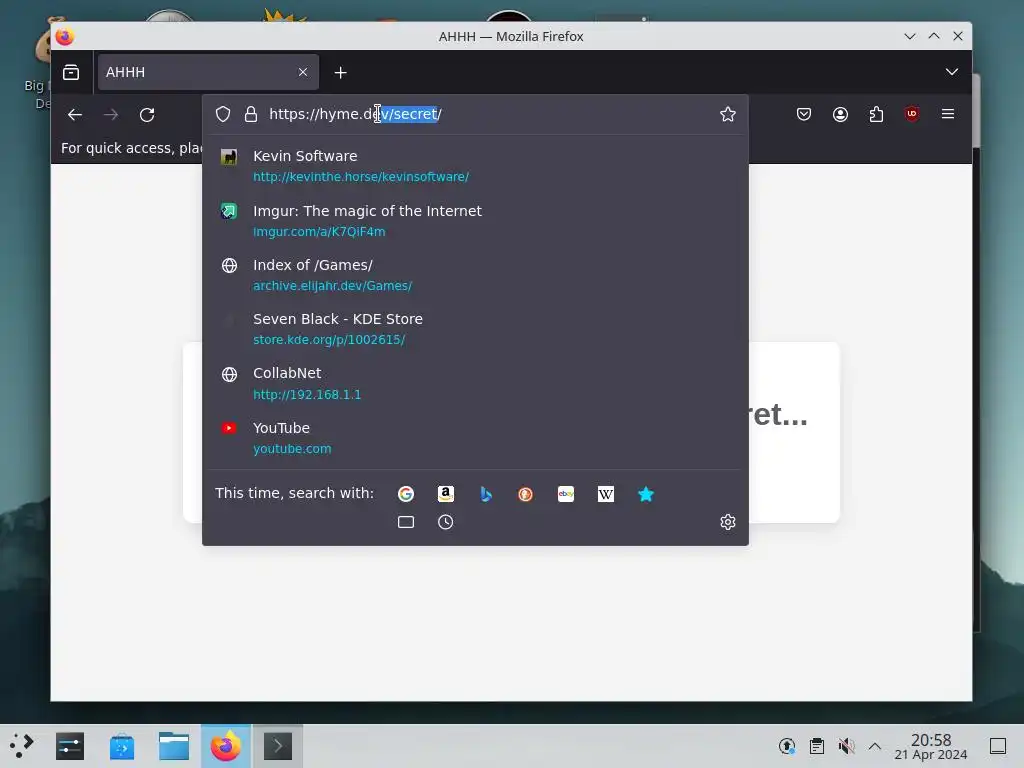This screenshot has width=1024, height=768.
Task: Select YouTube suggestion
Action: 475,438
